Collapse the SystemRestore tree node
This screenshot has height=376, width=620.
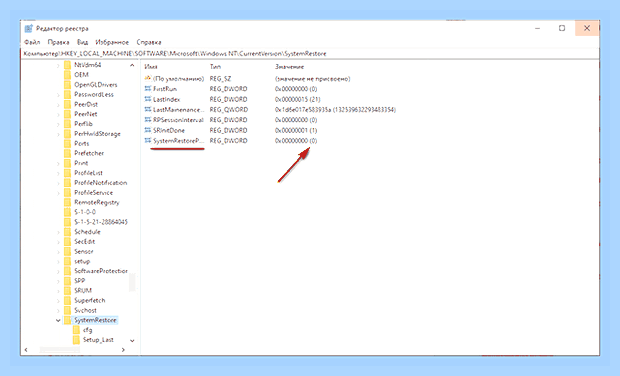58,320
